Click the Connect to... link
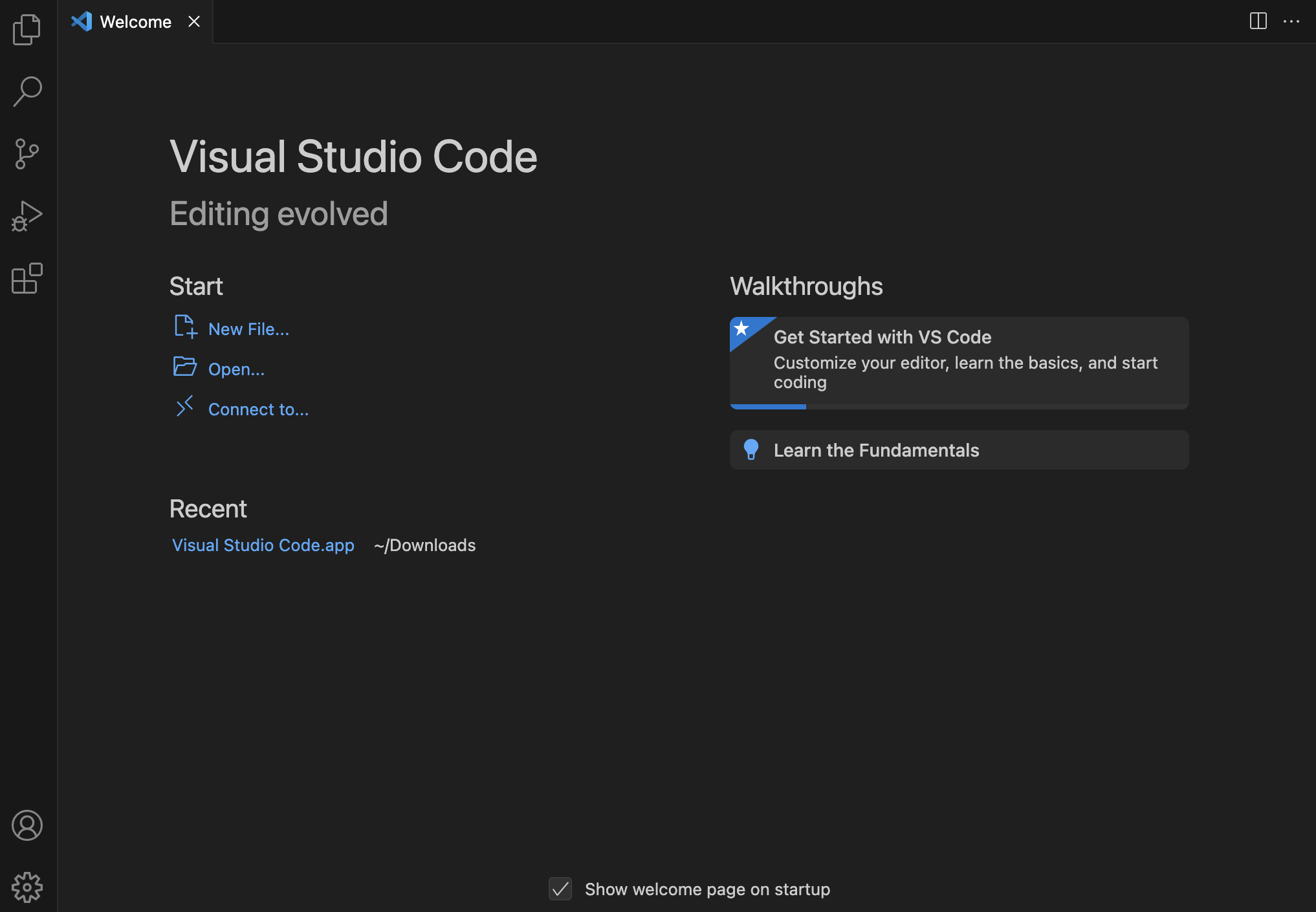This screenshot has width=1316, height=912. pos(258,409)
